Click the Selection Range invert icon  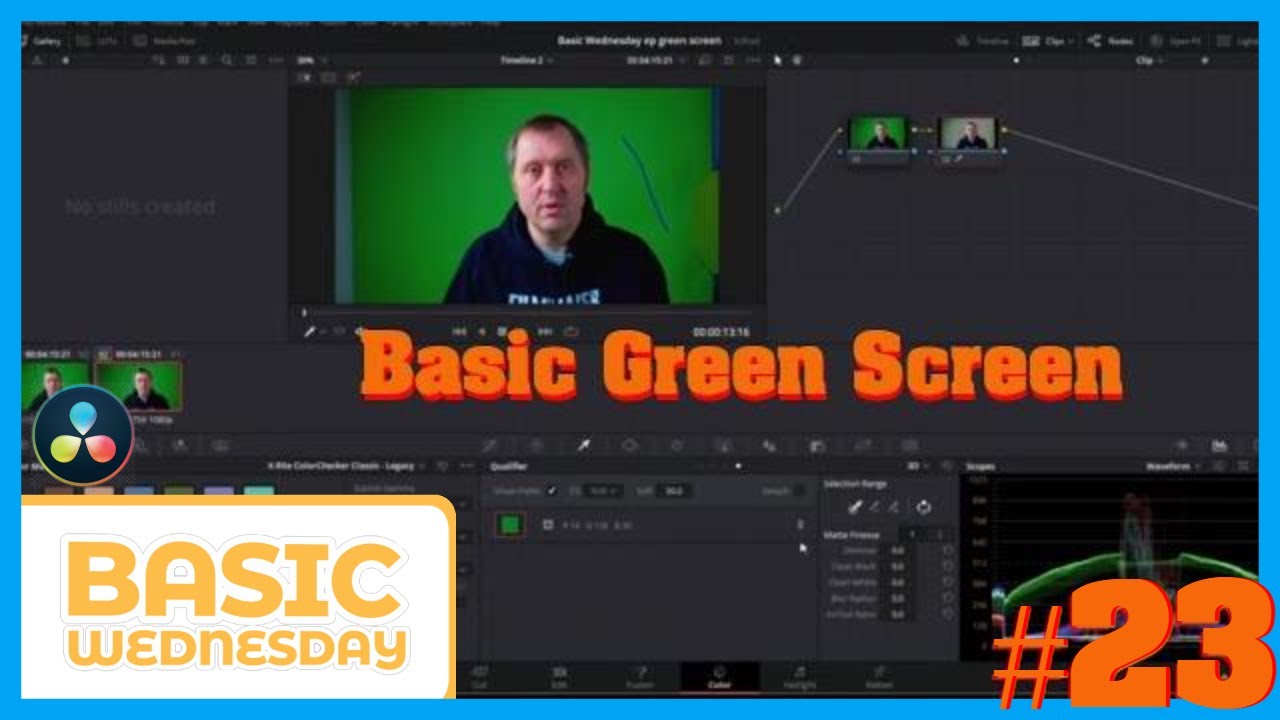tap(923, 507)
